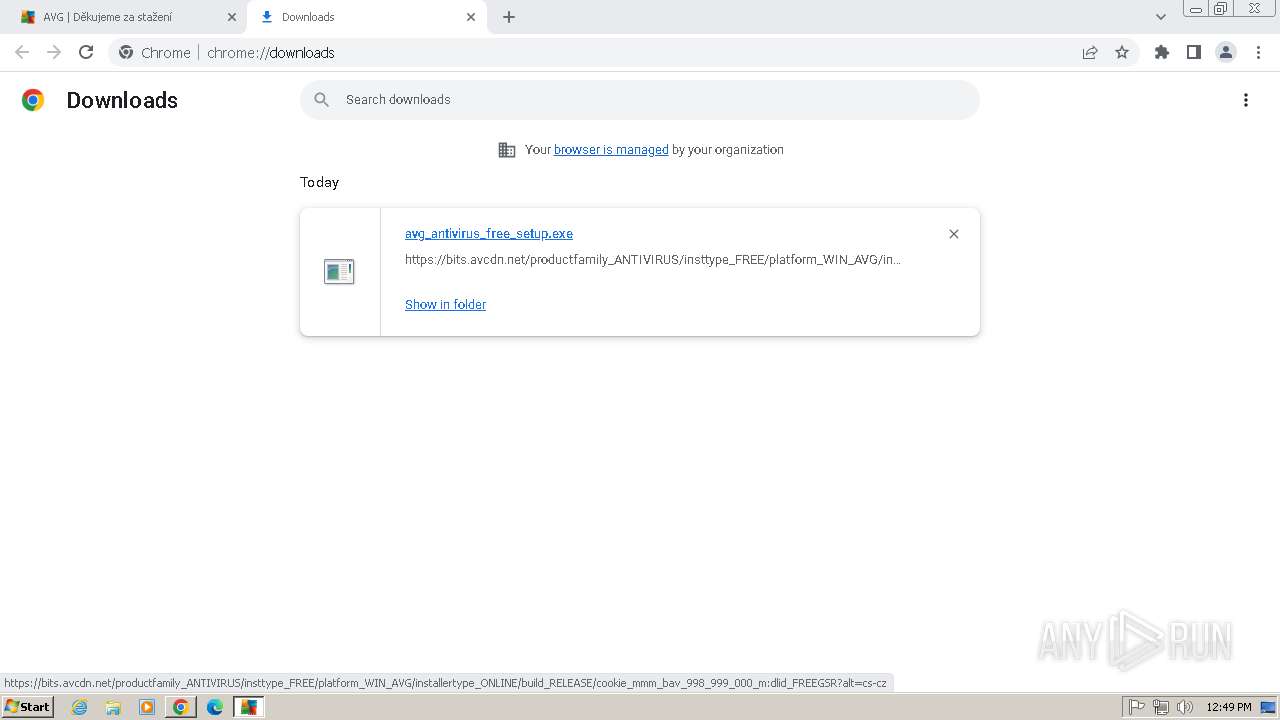Click the bits.avcdn.net download URL

[653, 260]
